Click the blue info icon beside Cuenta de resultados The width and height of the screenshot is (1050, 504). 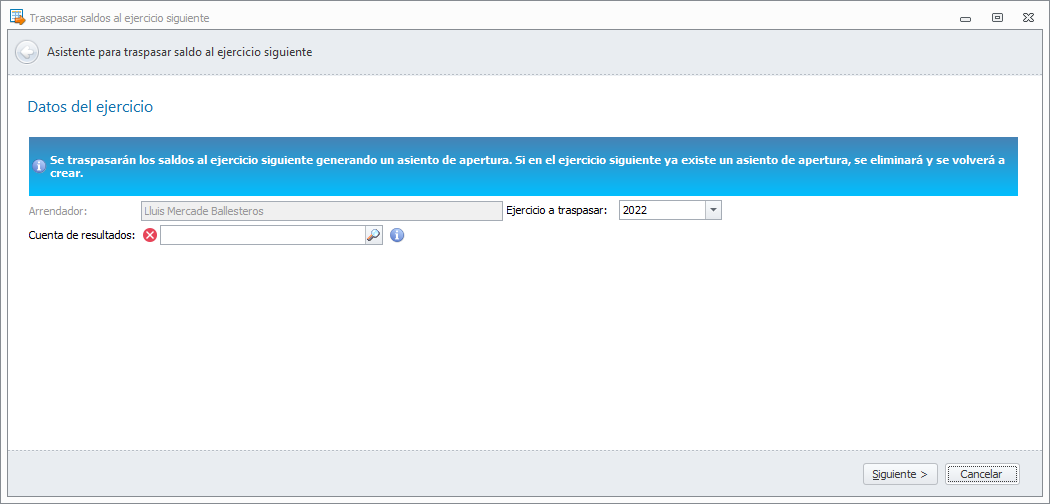coord(397,235)
